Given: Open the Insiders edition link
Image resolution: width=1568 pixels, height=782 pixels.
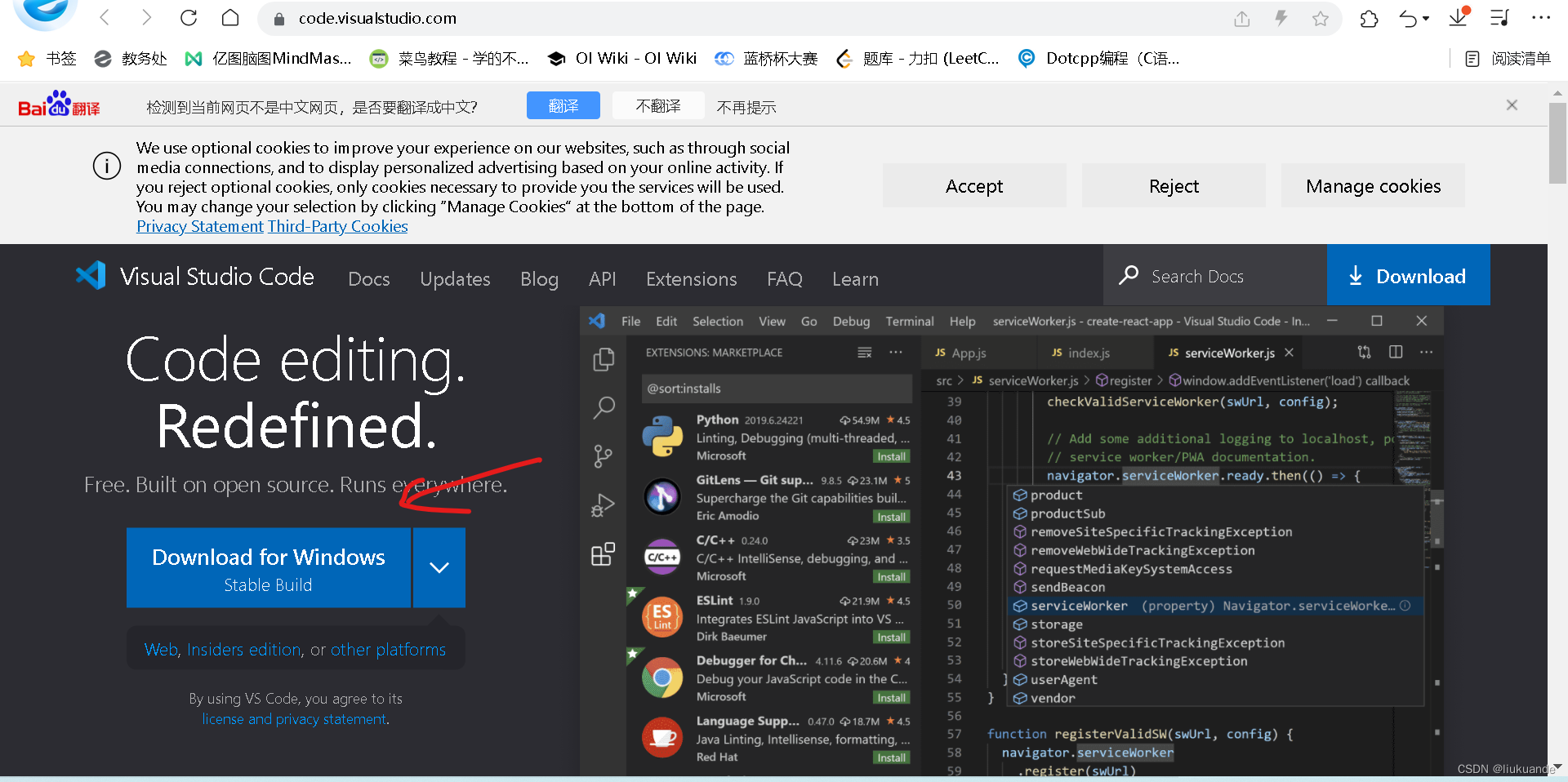Looking at the screenshot, I should point(244,650).
